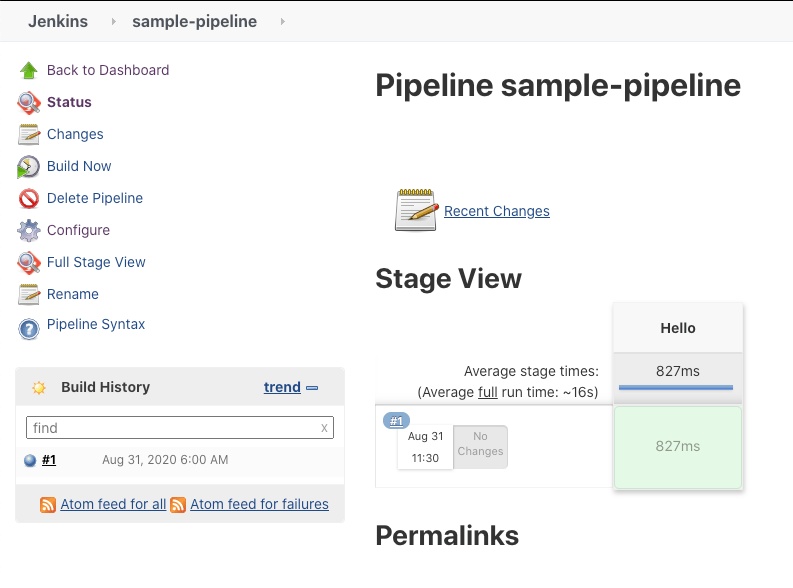
Task: Open the Recent Changes link
Action: click(x=497, y=211)
